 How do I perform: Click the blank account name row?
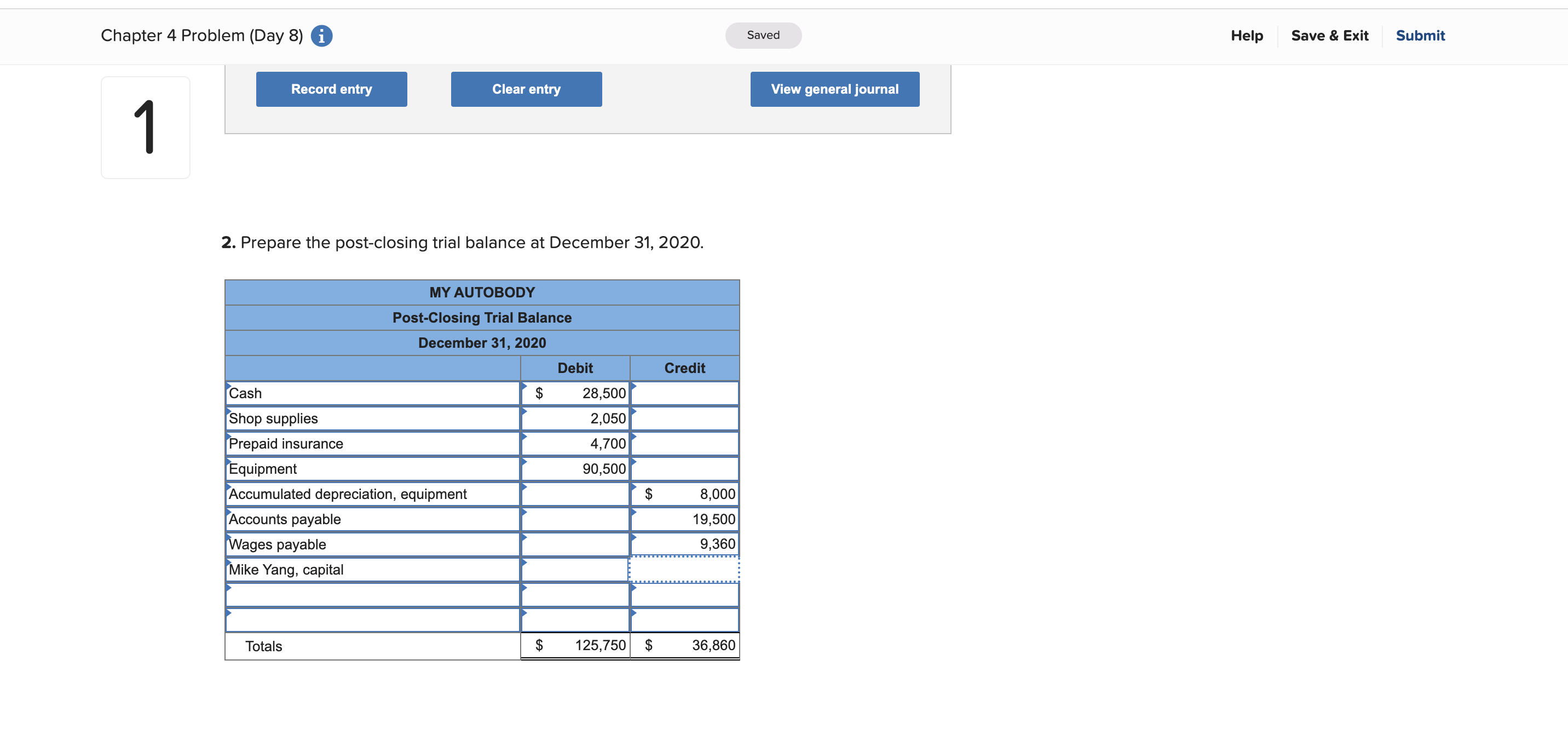tap(371, 595)
